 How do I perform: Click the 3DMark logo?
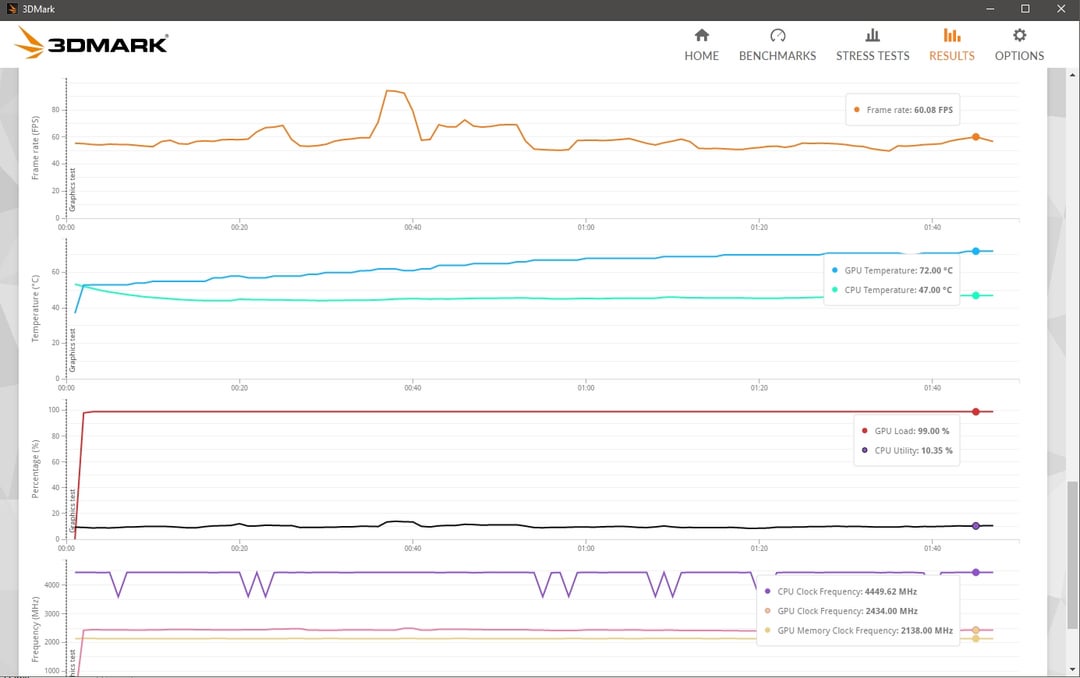(x=91, y=43)
